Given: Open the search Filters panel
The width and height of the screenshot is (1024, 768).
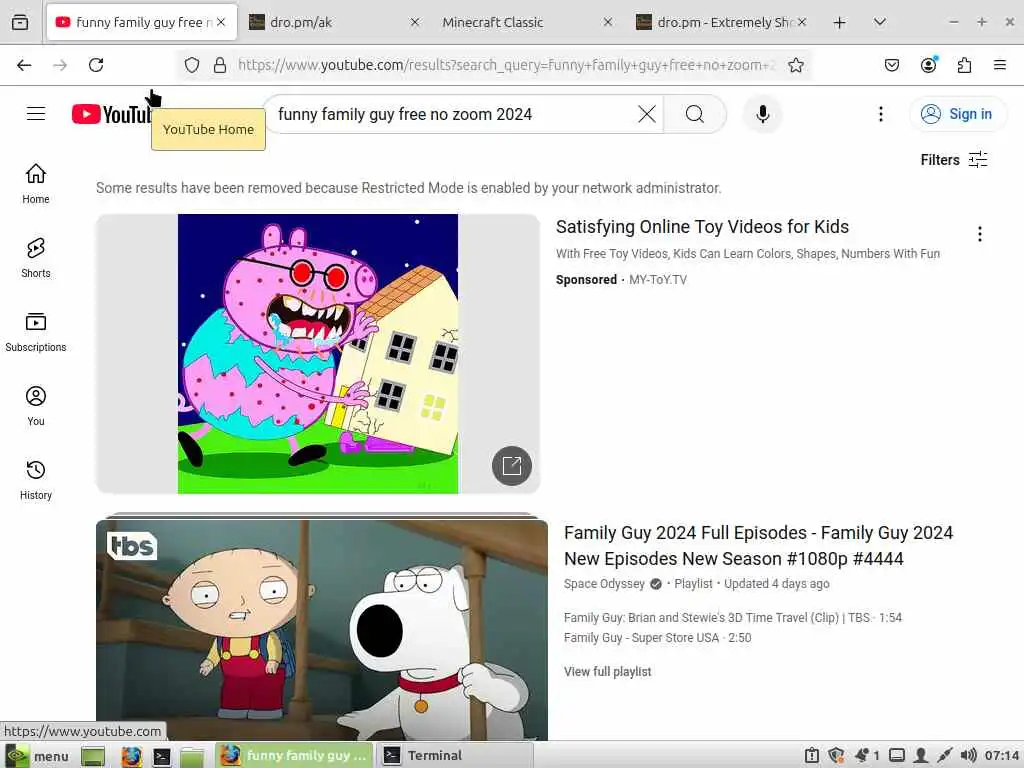Looking at the screenshot, I should pos(953,160).
